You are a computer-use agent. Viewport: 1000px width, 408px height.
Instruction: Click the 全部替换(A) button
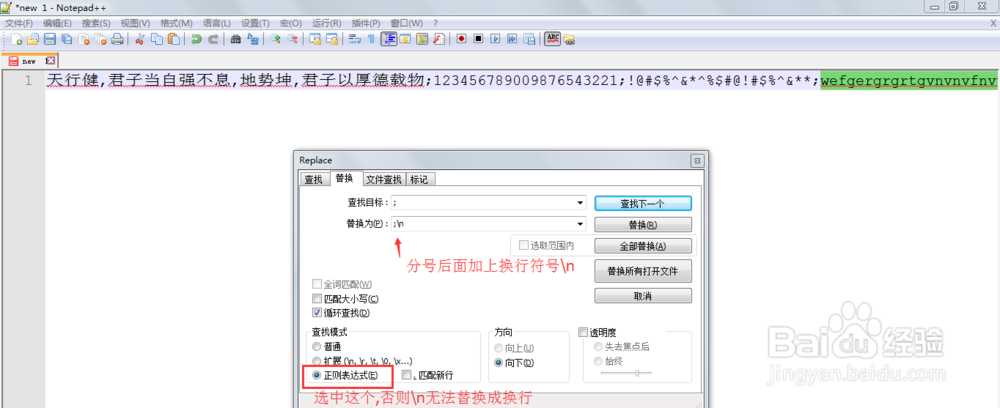643,246
